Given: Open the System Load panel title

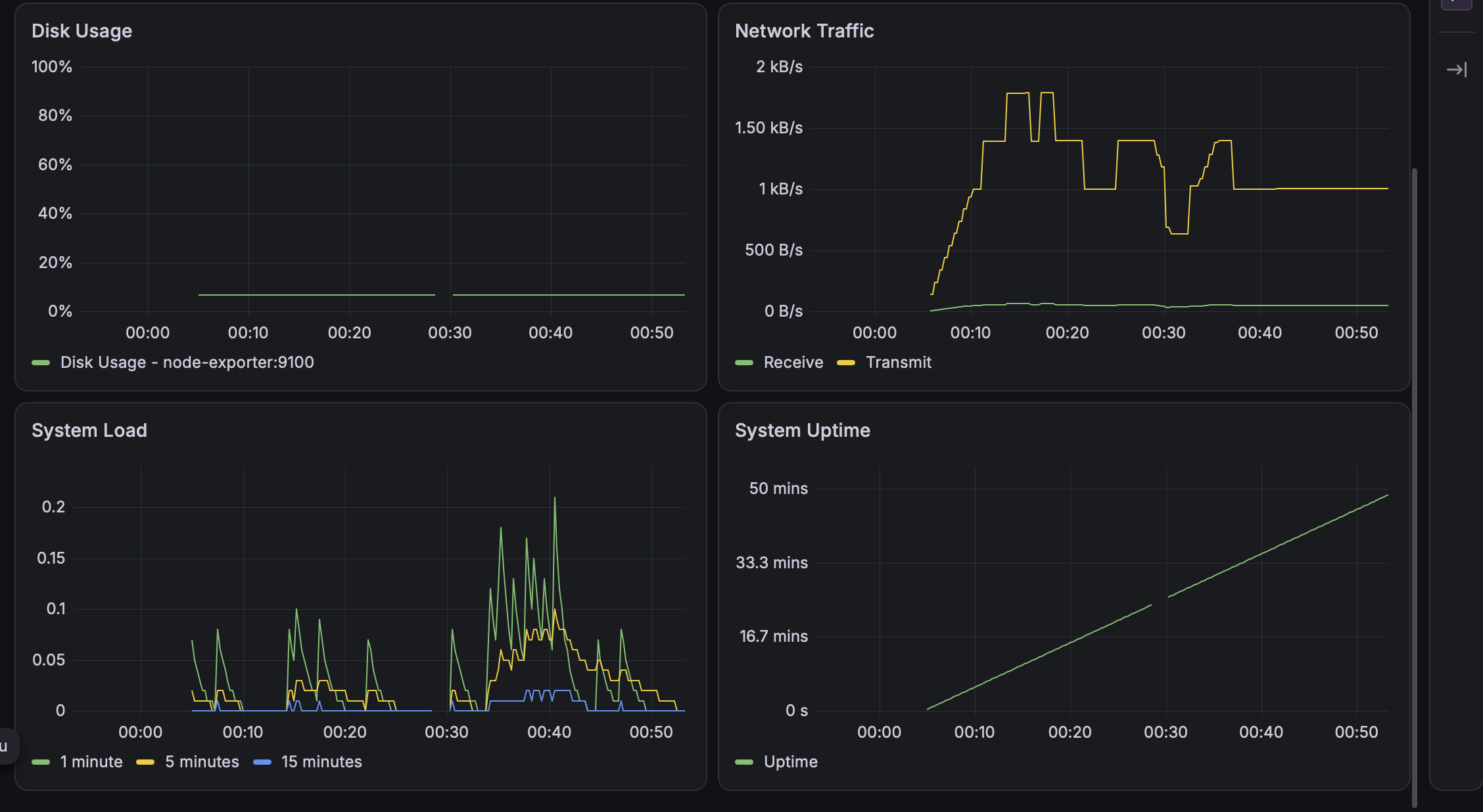Looking at the screenshot, I should (x=89, y=430).
